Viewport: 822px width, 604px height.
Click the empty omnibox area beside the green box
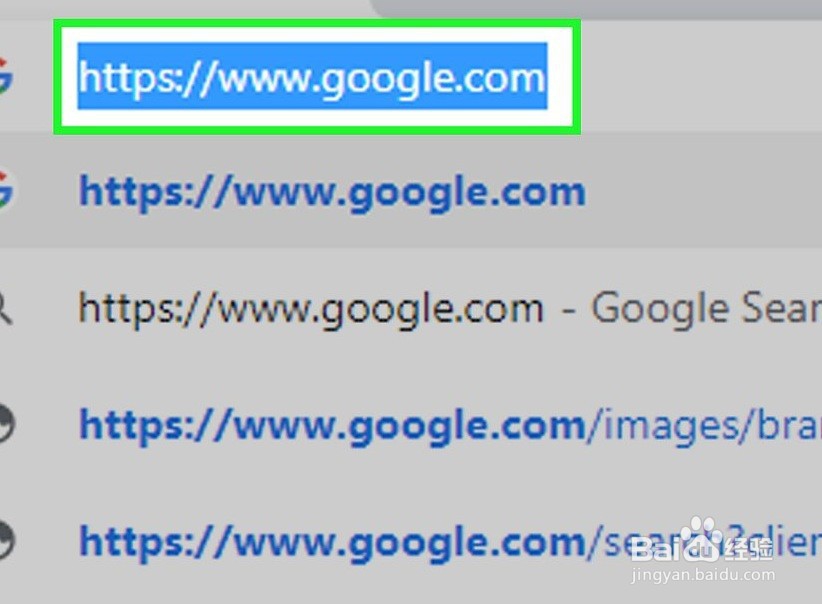[x=701, y=77]
